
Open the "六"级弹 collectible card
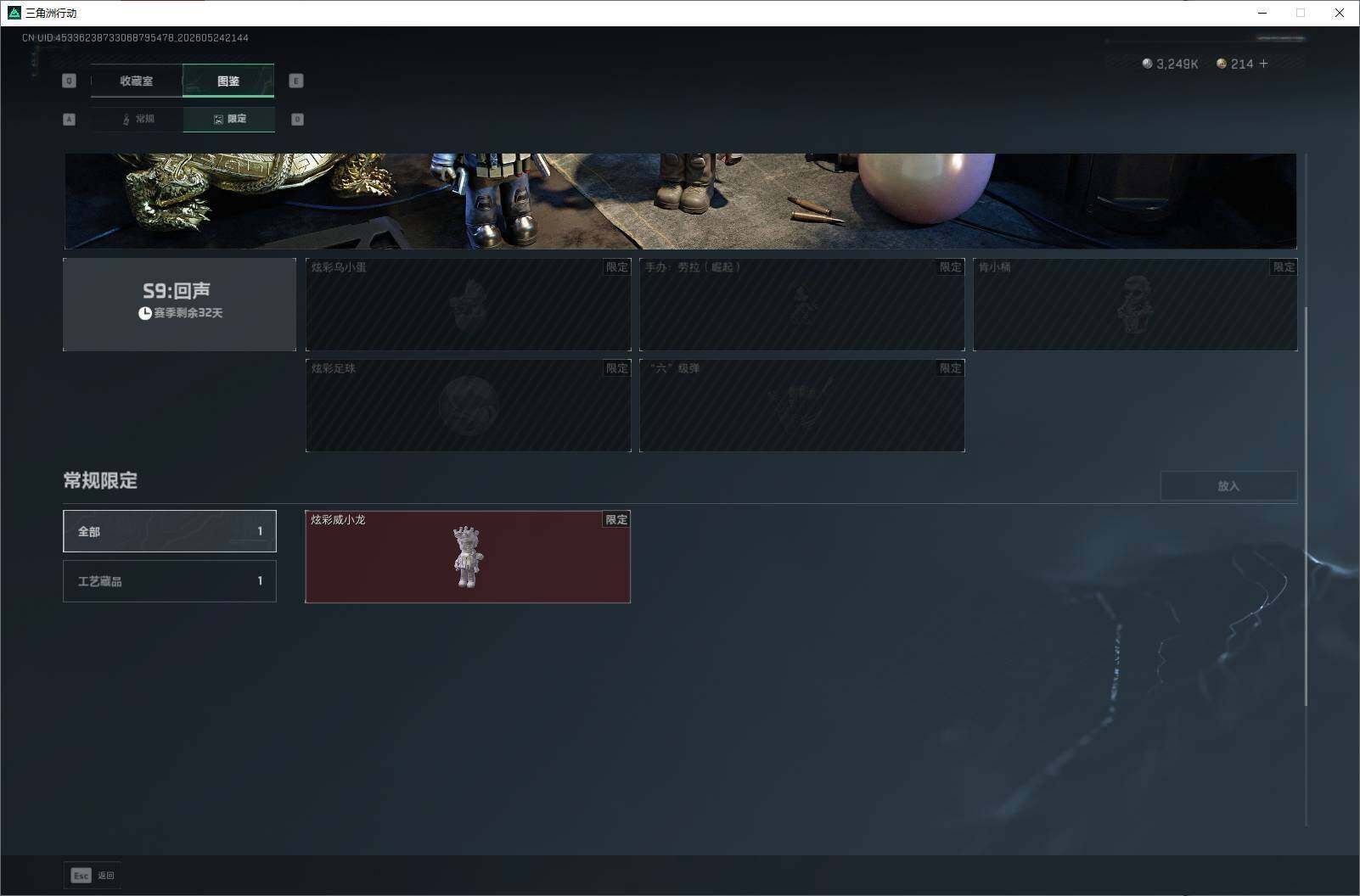click(x=802, y=406)
